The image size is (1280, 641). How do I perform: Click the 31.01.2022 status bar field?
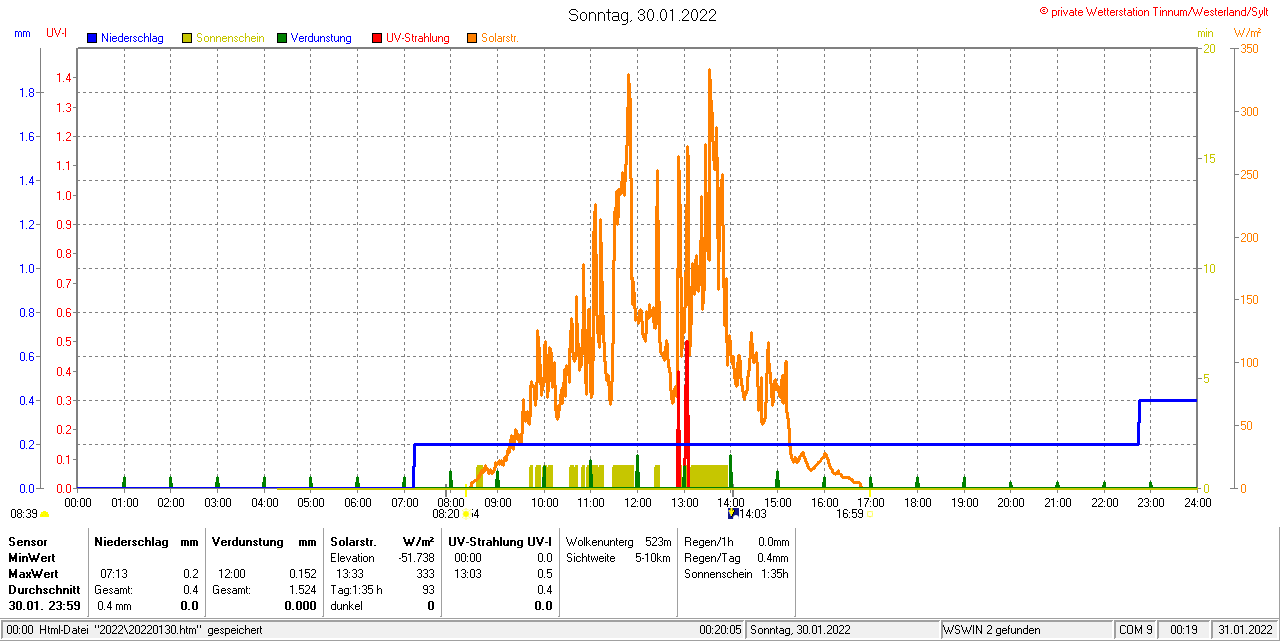[1244, 630]
